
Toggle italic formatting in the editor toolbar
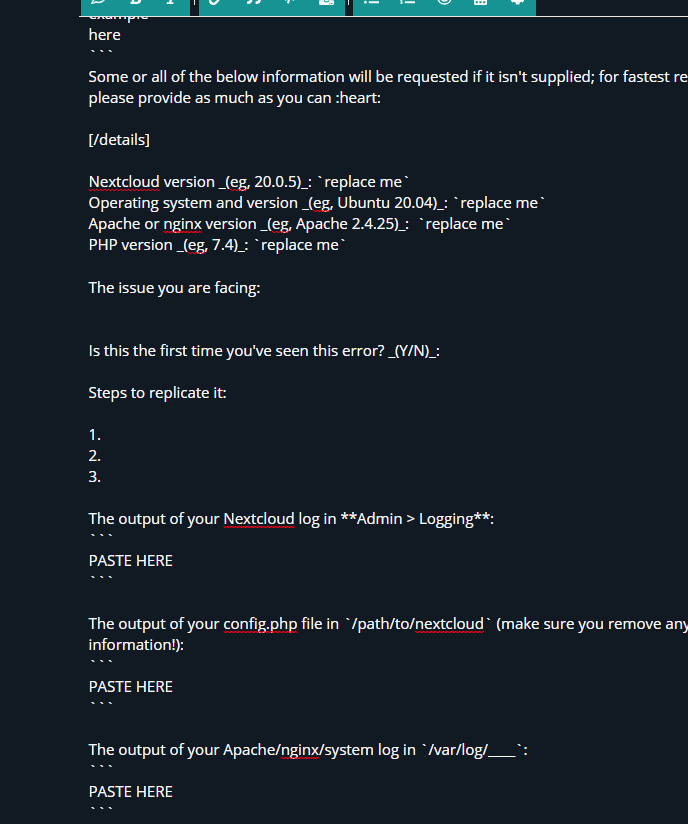coord(170,2)
